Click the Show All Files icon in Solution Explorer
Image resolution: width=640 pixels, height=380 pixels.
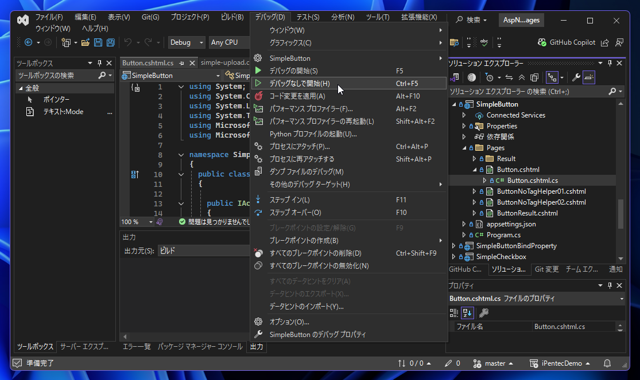pyautogui.click(x=534, y=77)
